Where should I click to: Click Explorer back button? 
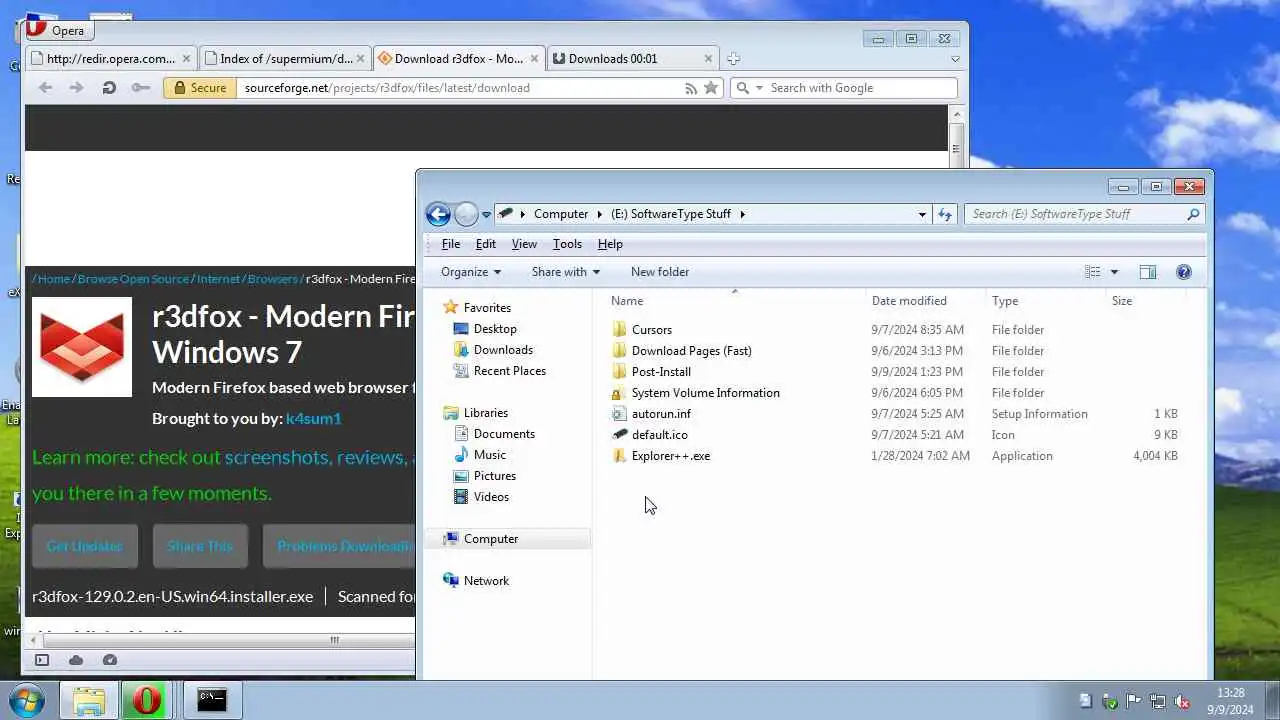(x=438, y=214)
